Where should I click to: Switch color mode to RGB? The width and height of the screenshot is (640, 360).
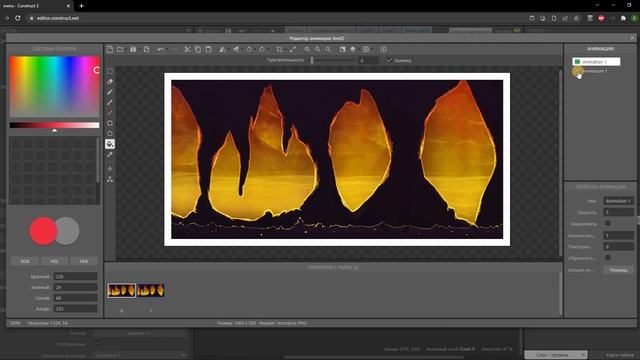pyautogui.click(x=25, y=261)
